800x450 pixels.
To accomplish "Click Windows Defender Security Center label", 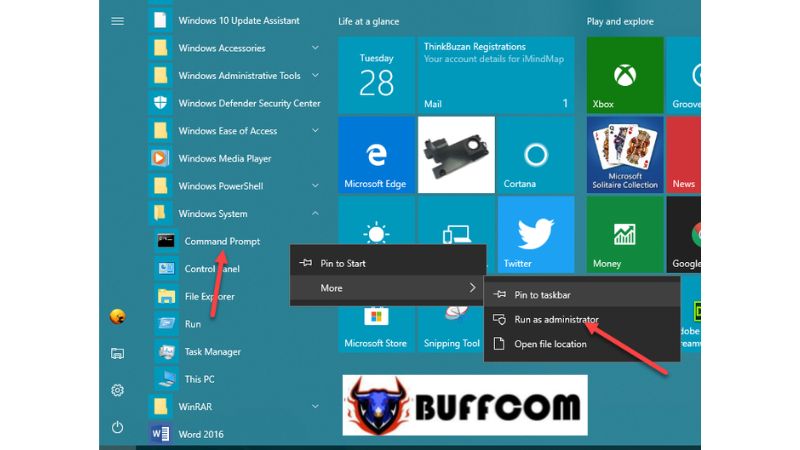I will coord(249,103).
